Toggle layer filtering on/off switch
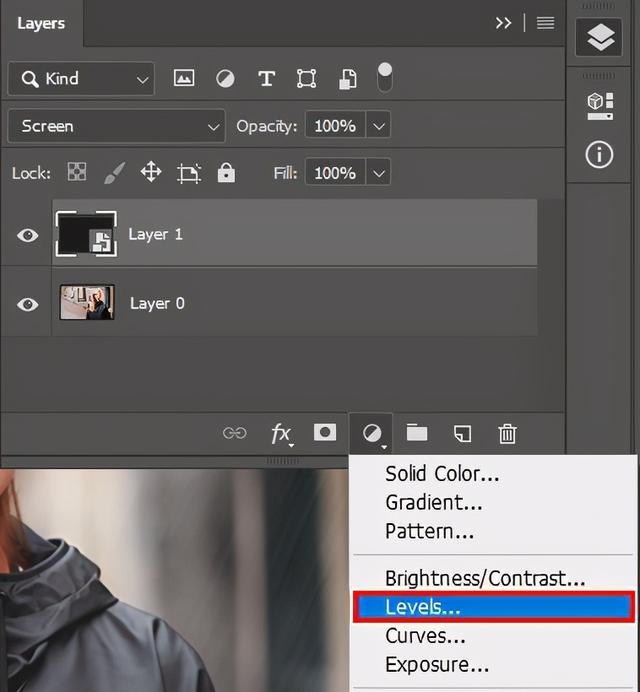640x692 pixels. point(385,77)
